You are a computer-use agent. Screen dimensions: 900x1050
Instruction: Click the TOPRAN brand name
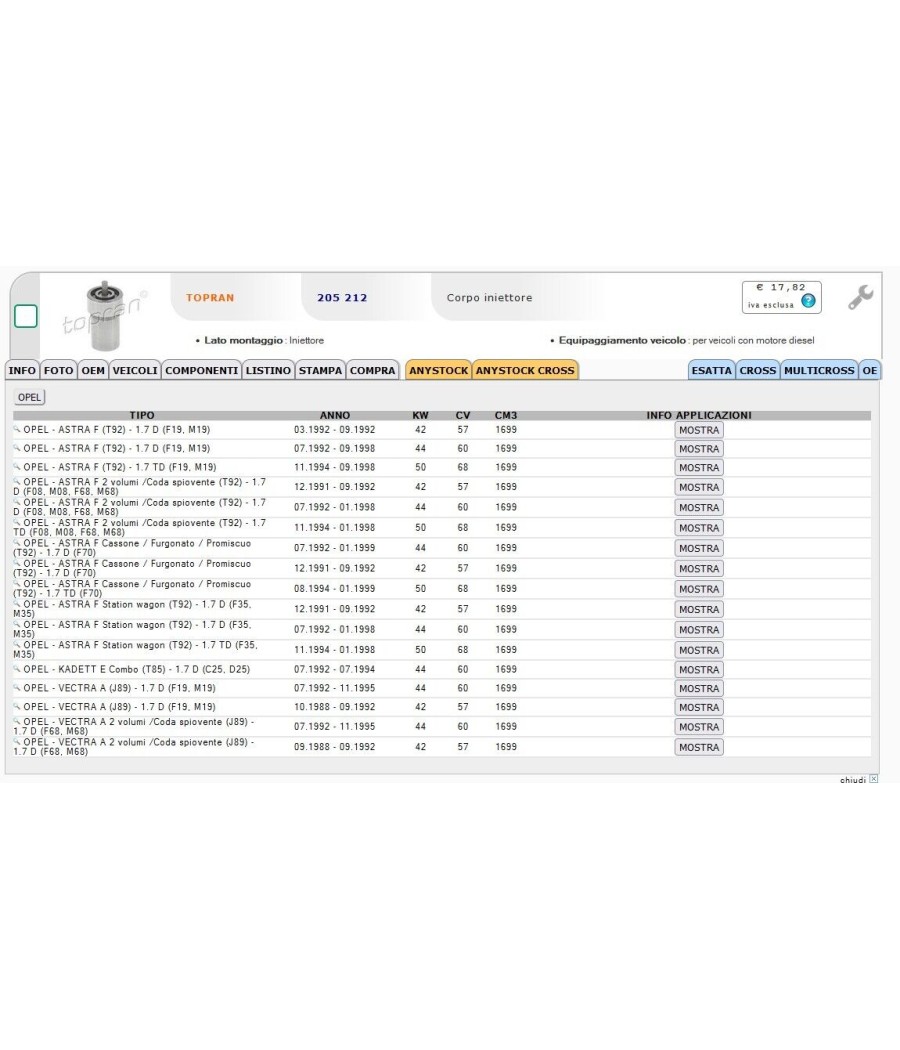[210, 297]
